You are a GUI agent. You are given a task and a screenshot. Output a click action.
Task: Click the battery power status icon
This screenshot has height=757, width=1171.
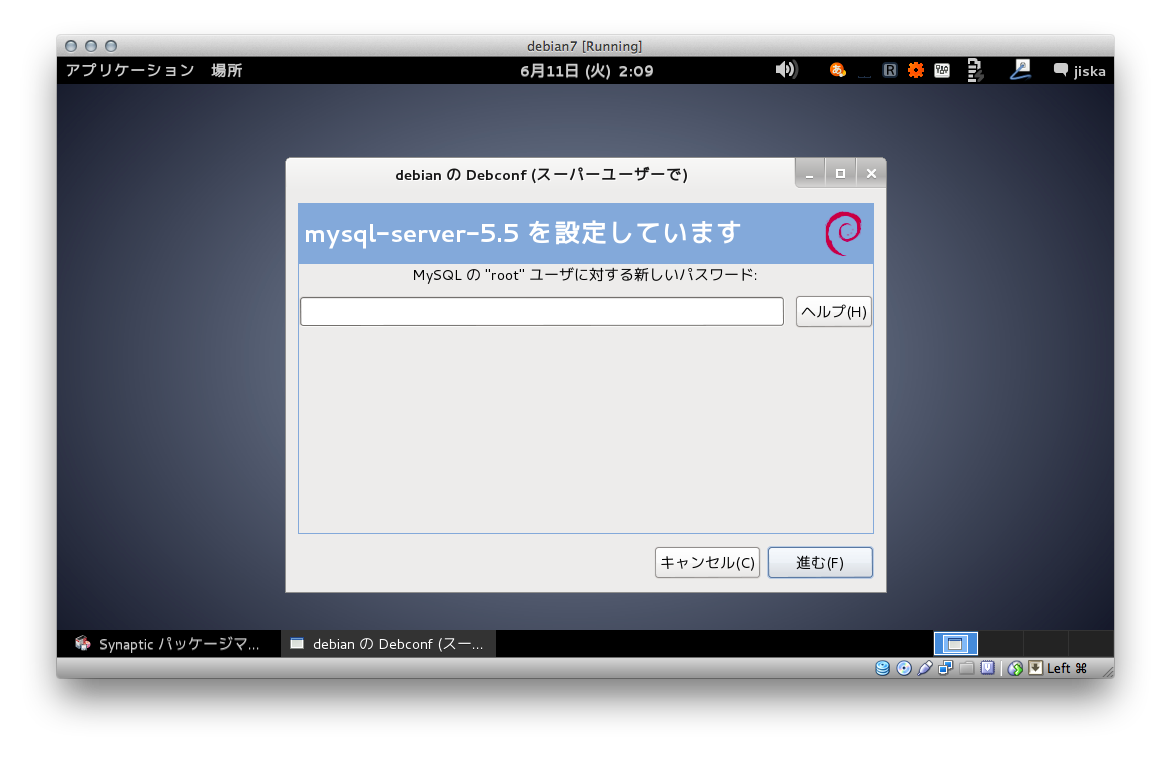975,70
